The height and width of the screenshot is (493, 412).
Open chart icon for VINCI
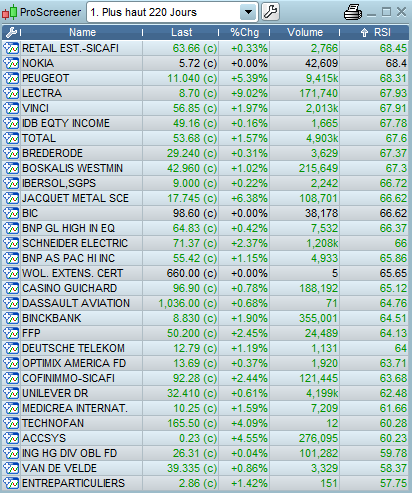[x=11, y=108]
